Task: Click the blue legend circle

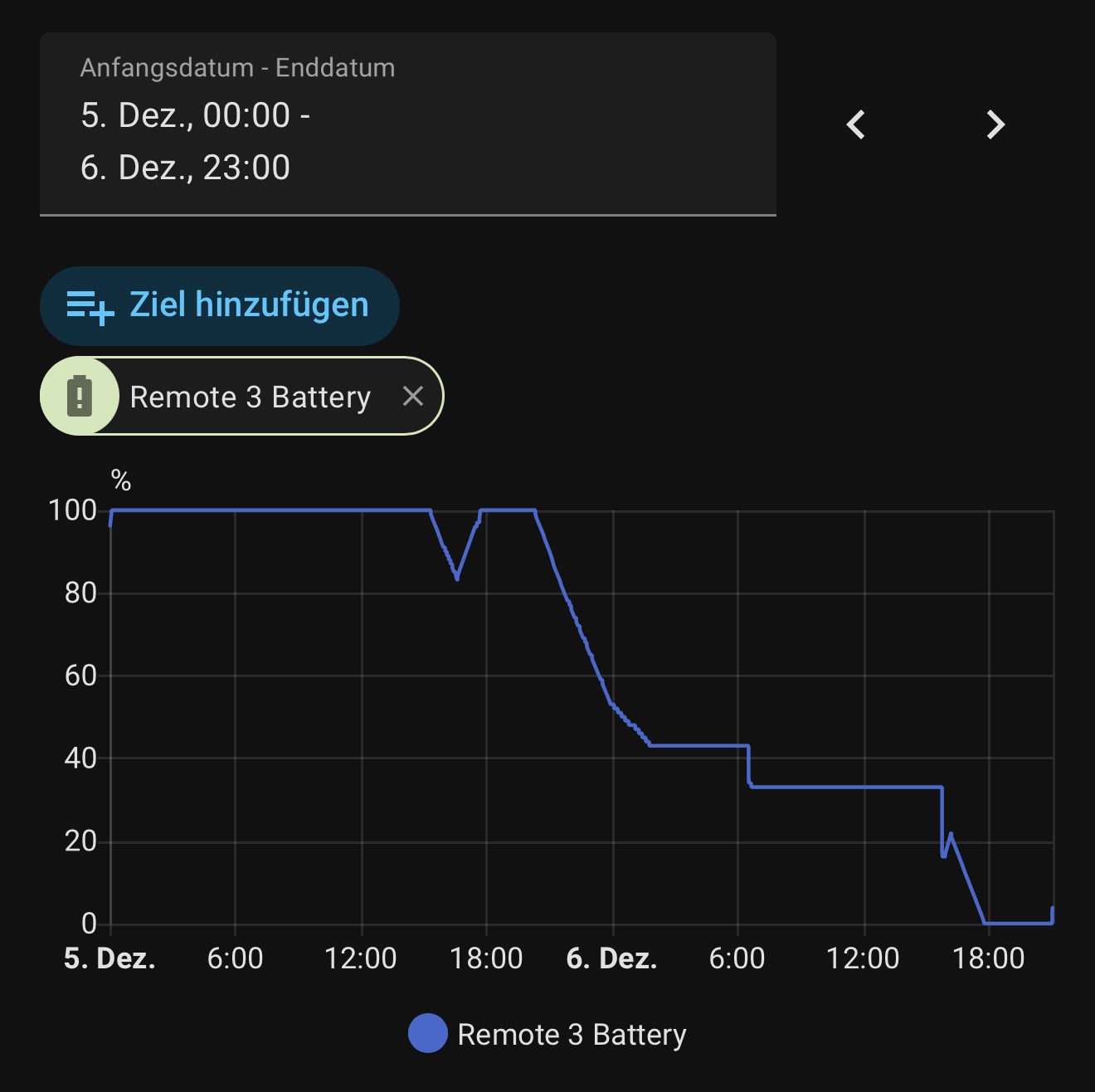Action: (428, 1034)
